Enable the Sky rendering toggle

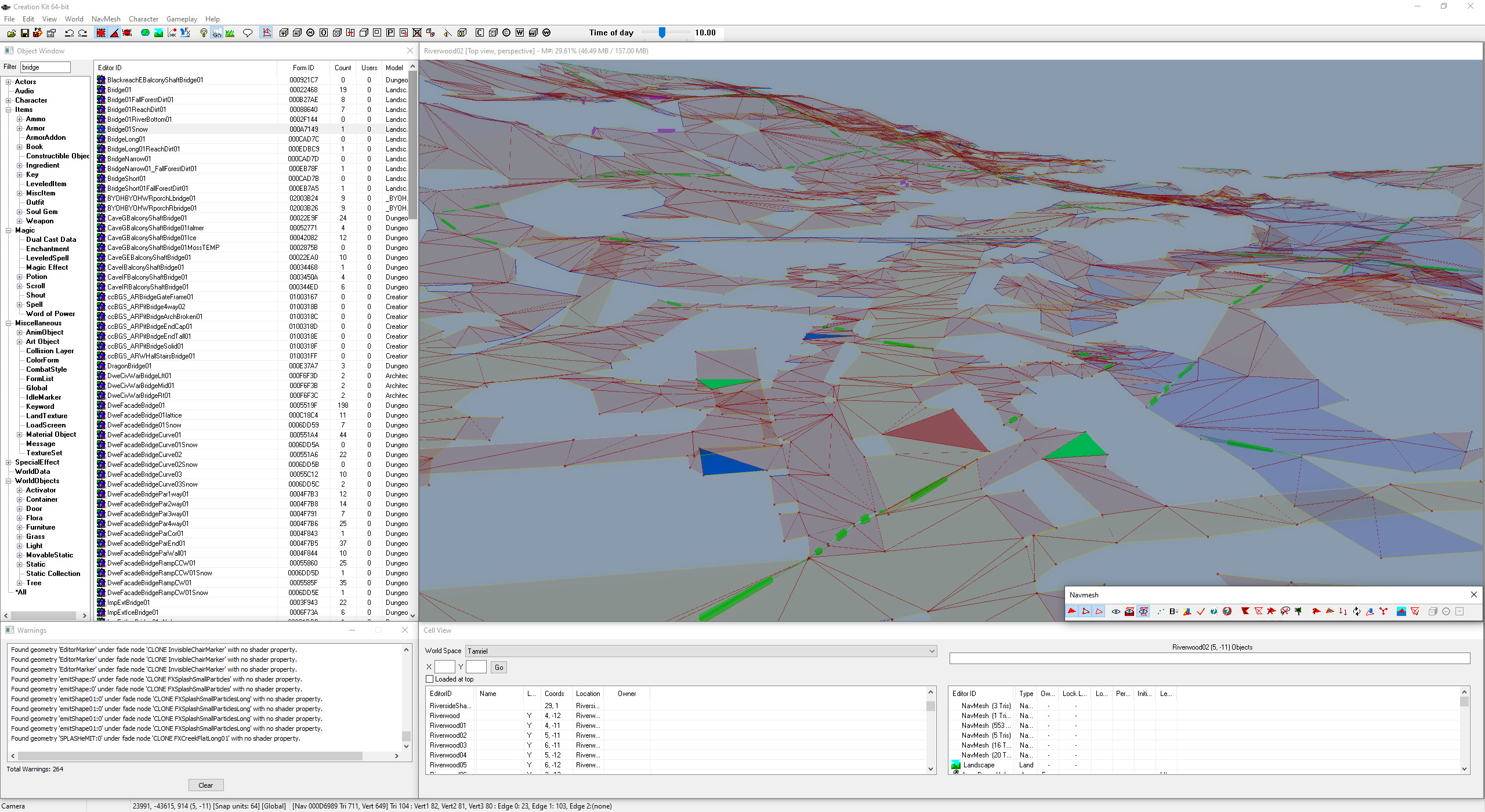point(217,33)
